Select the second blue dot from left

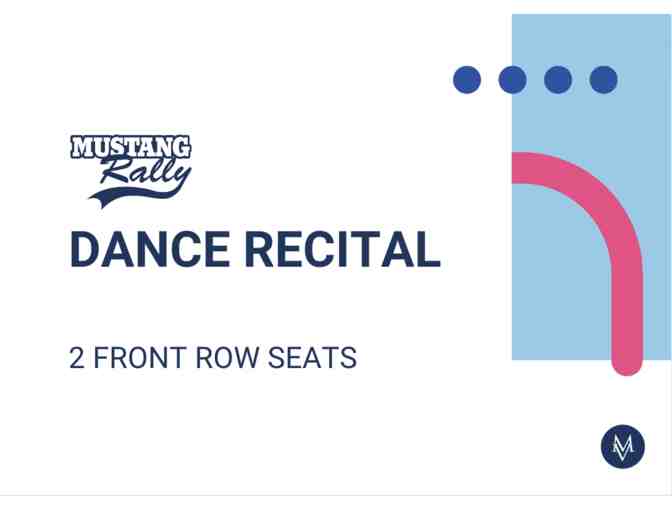point(512,79)
